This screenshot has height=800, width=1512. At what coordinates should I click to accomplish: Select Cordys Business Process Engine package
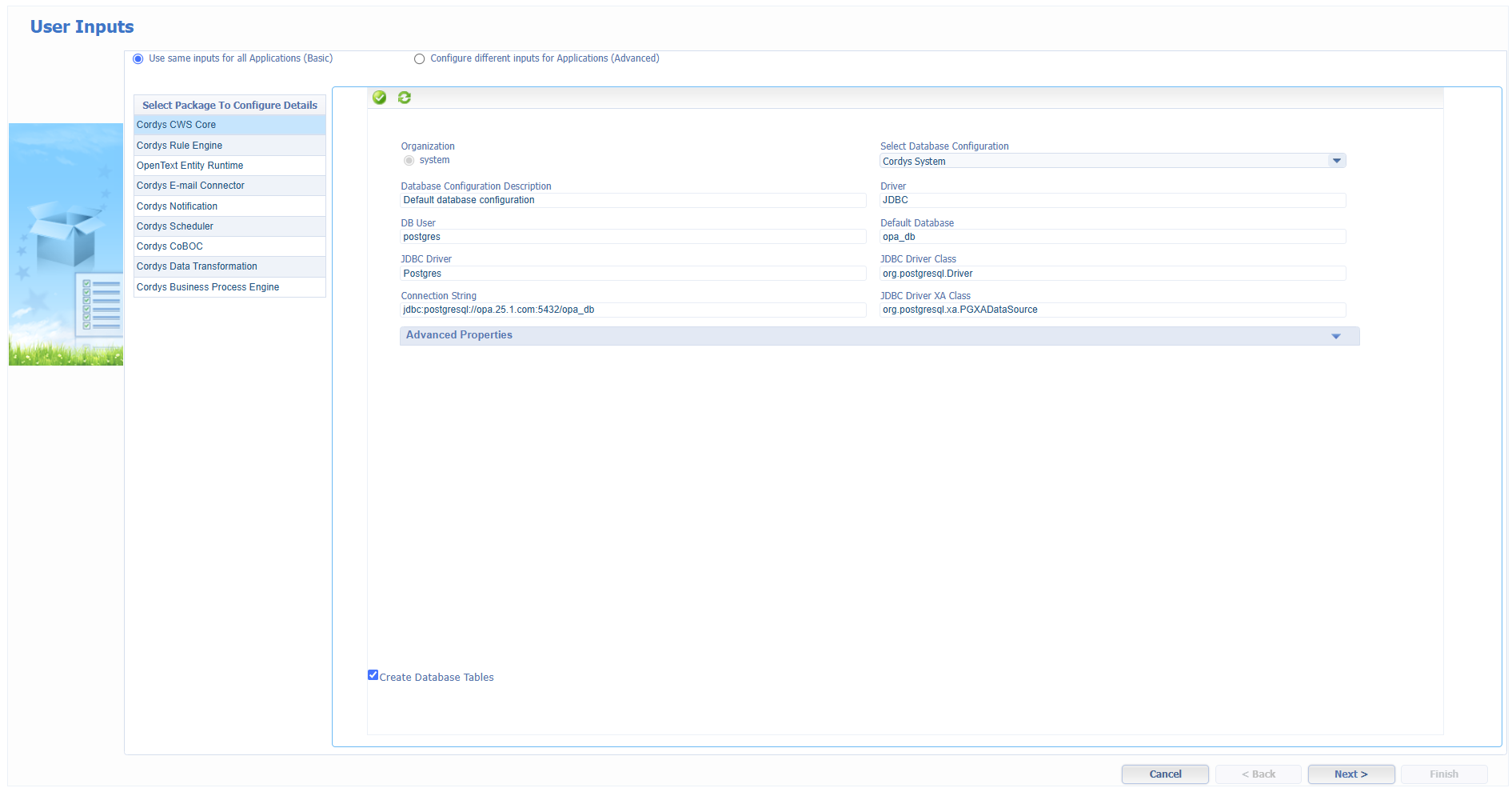229,287
